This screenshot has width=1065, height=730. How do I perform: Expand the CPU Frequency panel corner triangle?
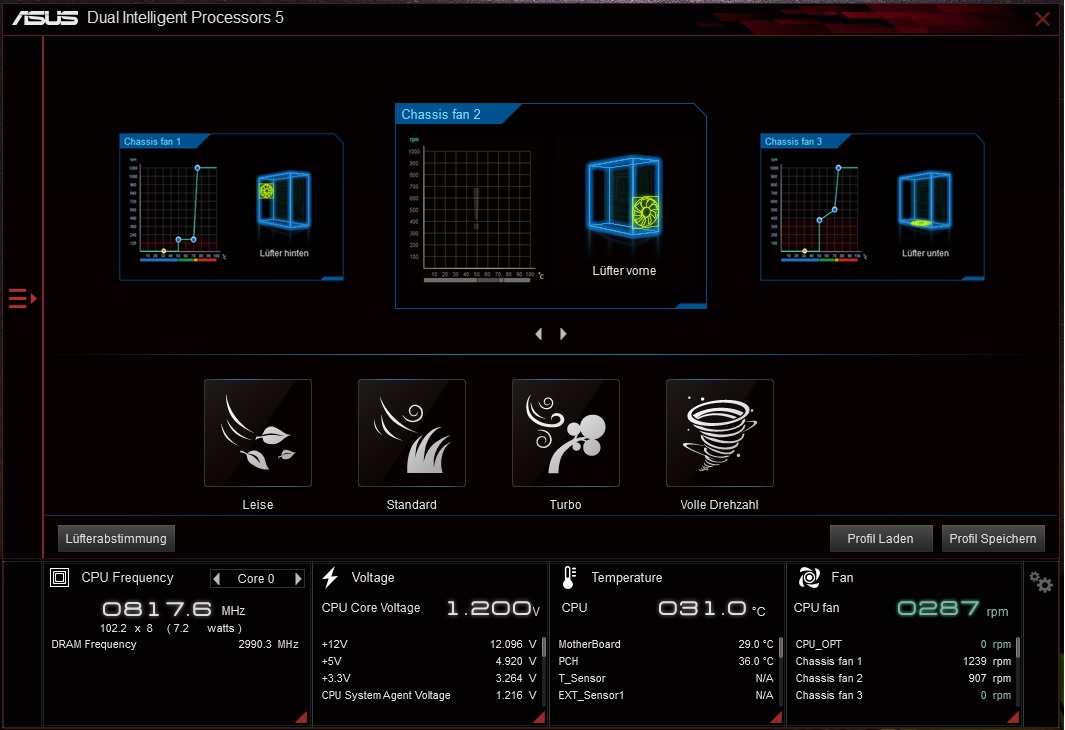click(301, 717)
